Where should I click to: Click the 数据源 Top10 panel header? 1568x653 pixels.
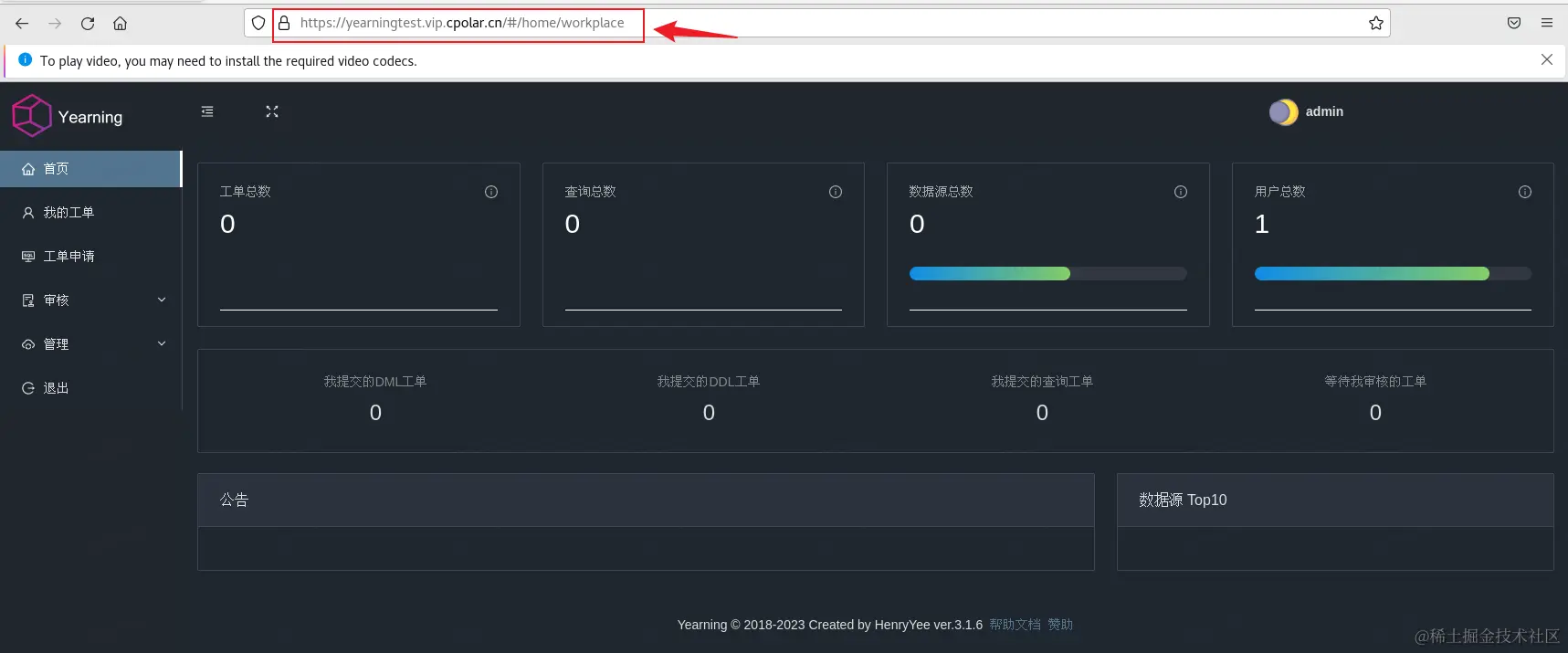[1335, 500]
